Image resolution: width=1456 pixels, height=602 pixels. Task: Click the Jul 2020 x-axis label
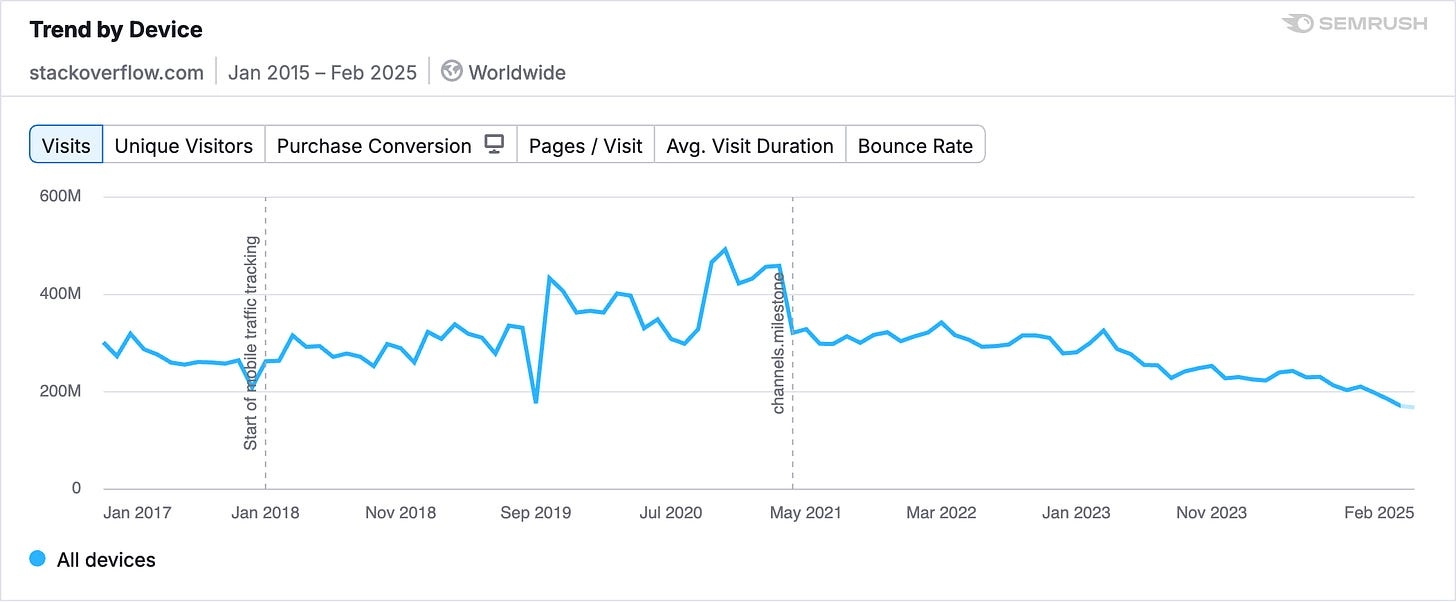pos(670,513)
